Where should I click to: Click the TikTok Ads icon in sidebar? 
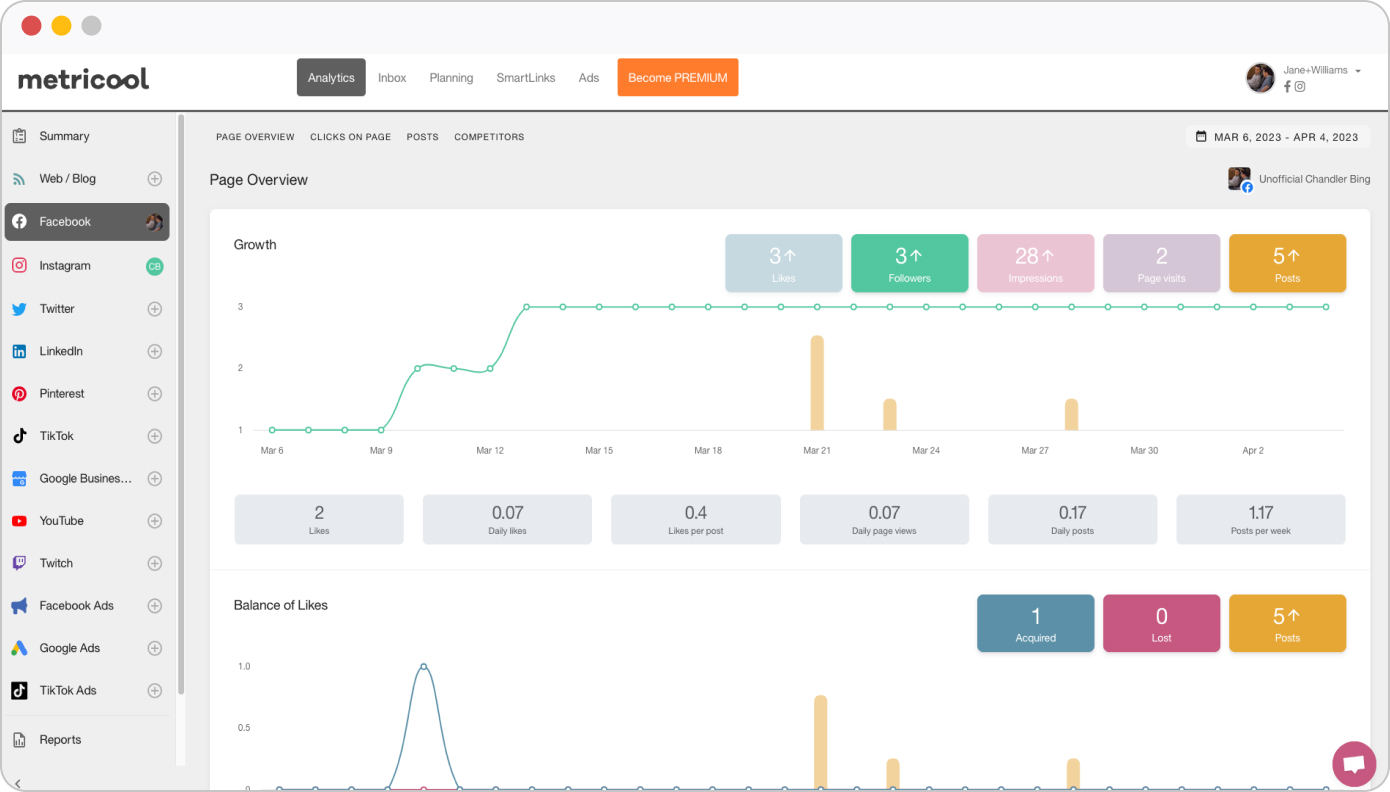(x=19, y=691)
